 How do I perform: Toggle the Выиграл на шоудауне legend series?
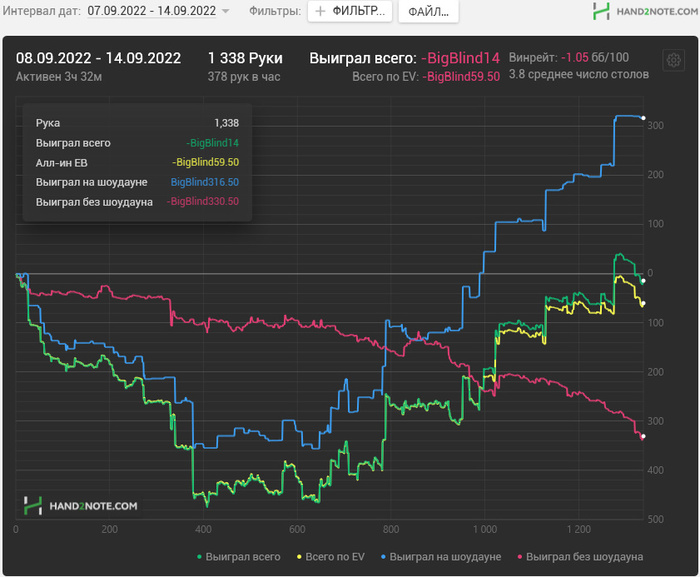441,557
